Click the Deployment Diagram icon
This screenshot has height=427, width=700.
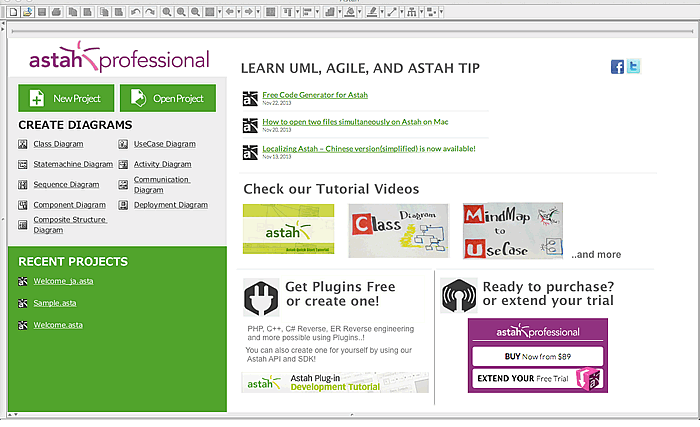(x=123, y=205)
